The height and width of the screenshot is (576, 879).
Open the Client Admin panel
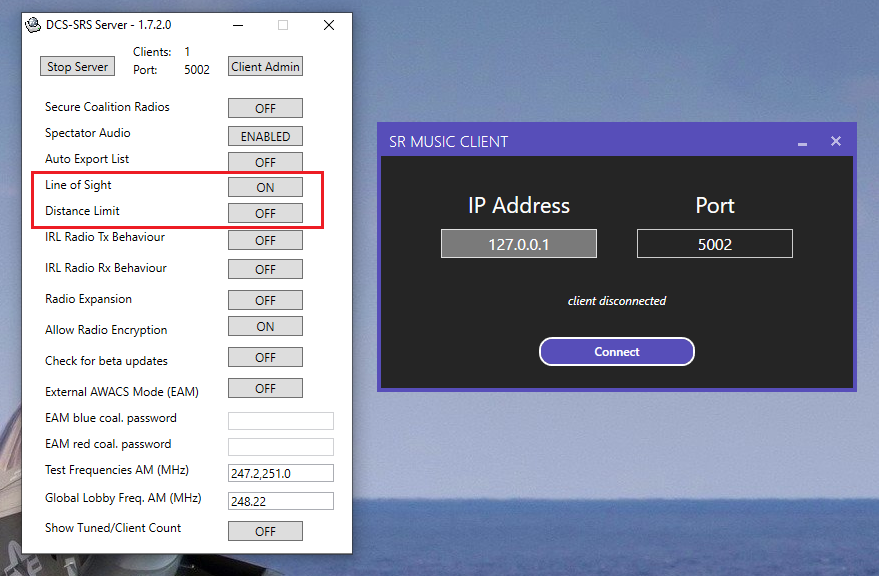click(x=265, y=66)
